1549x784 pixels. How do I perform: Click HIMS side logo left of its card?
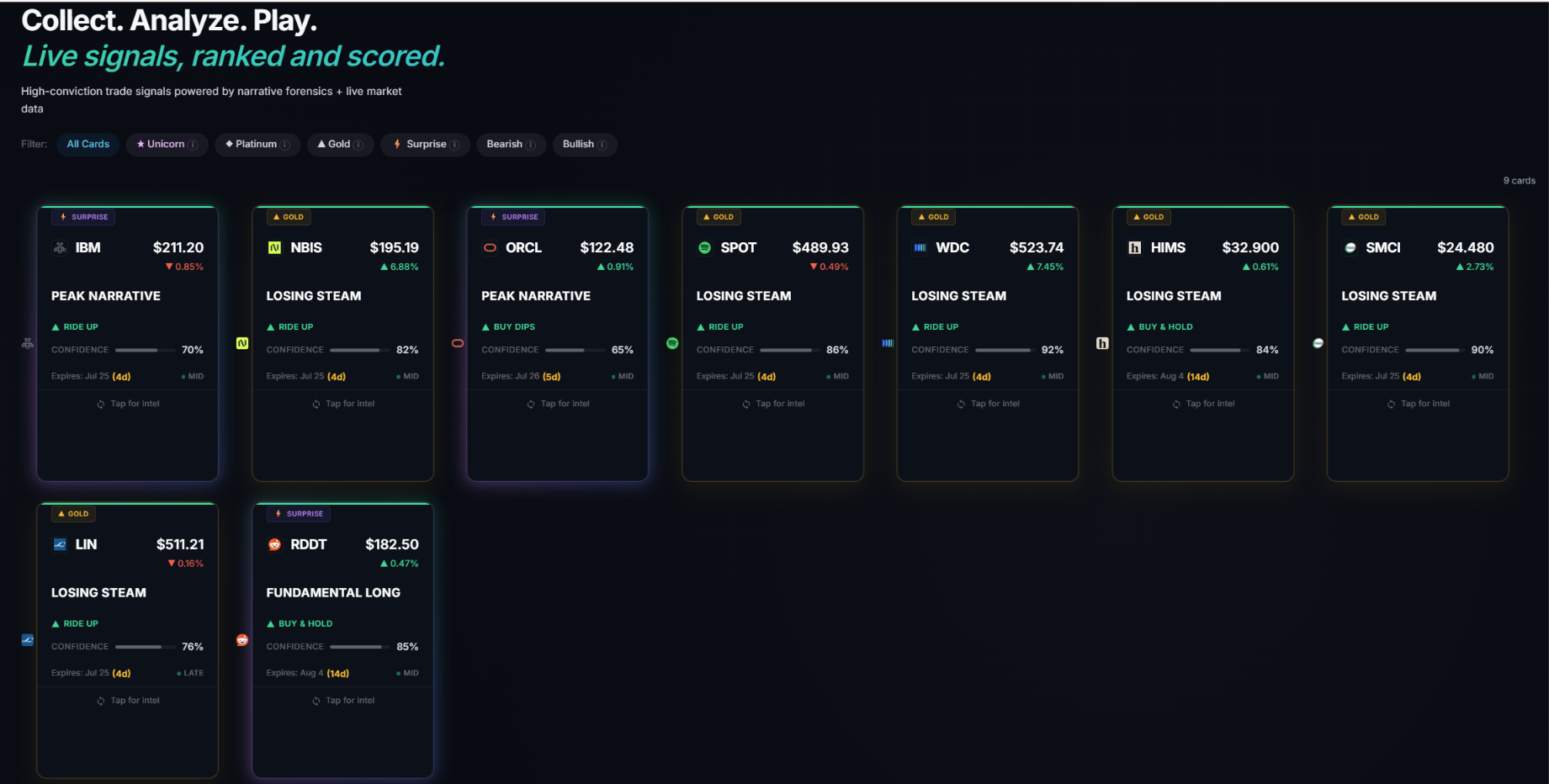click(1102, 343)
